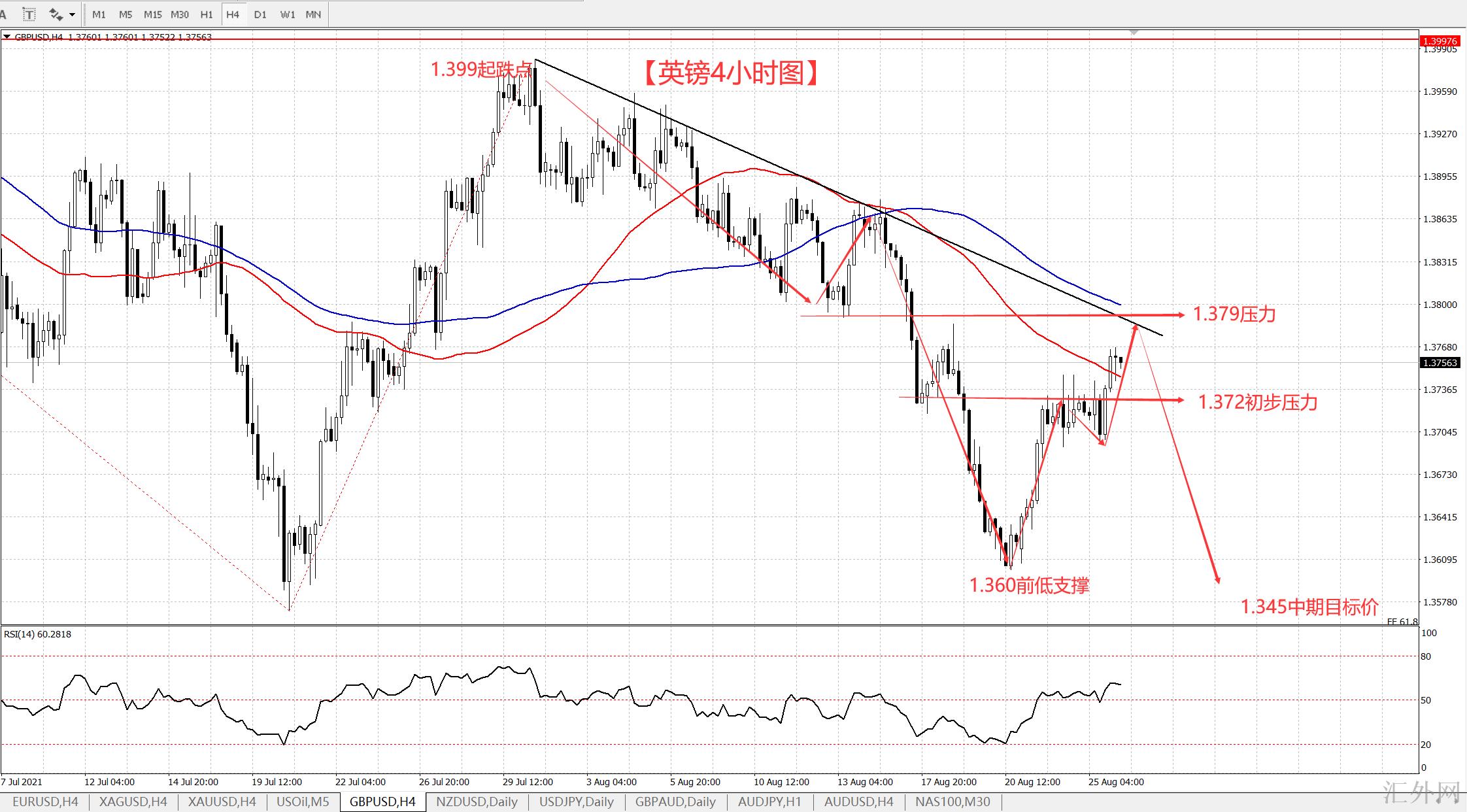
Task: Activate the D1 timeframe button
Action: pos(260,14)
